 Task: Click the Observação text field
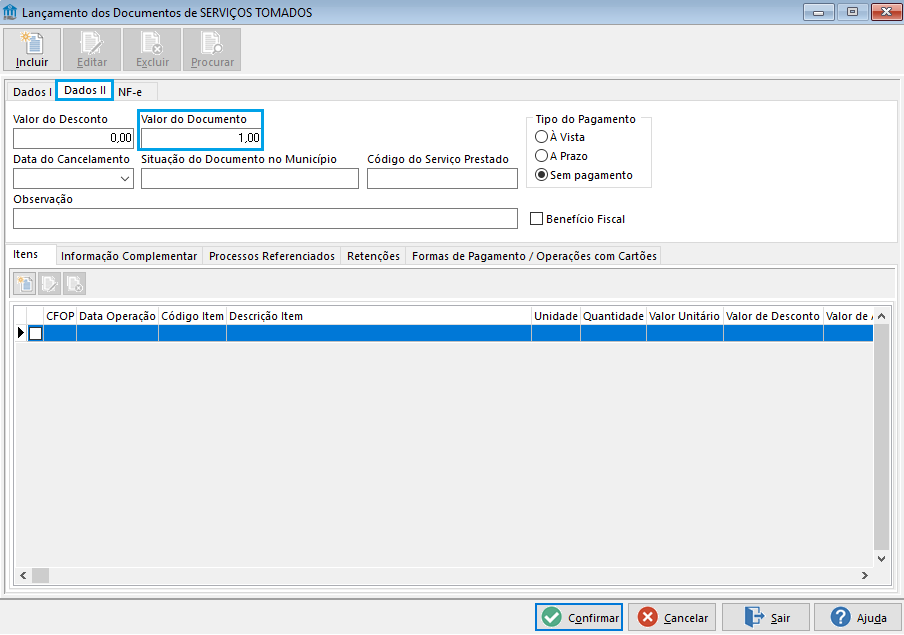pyautogui.click(x=265, y=219)
